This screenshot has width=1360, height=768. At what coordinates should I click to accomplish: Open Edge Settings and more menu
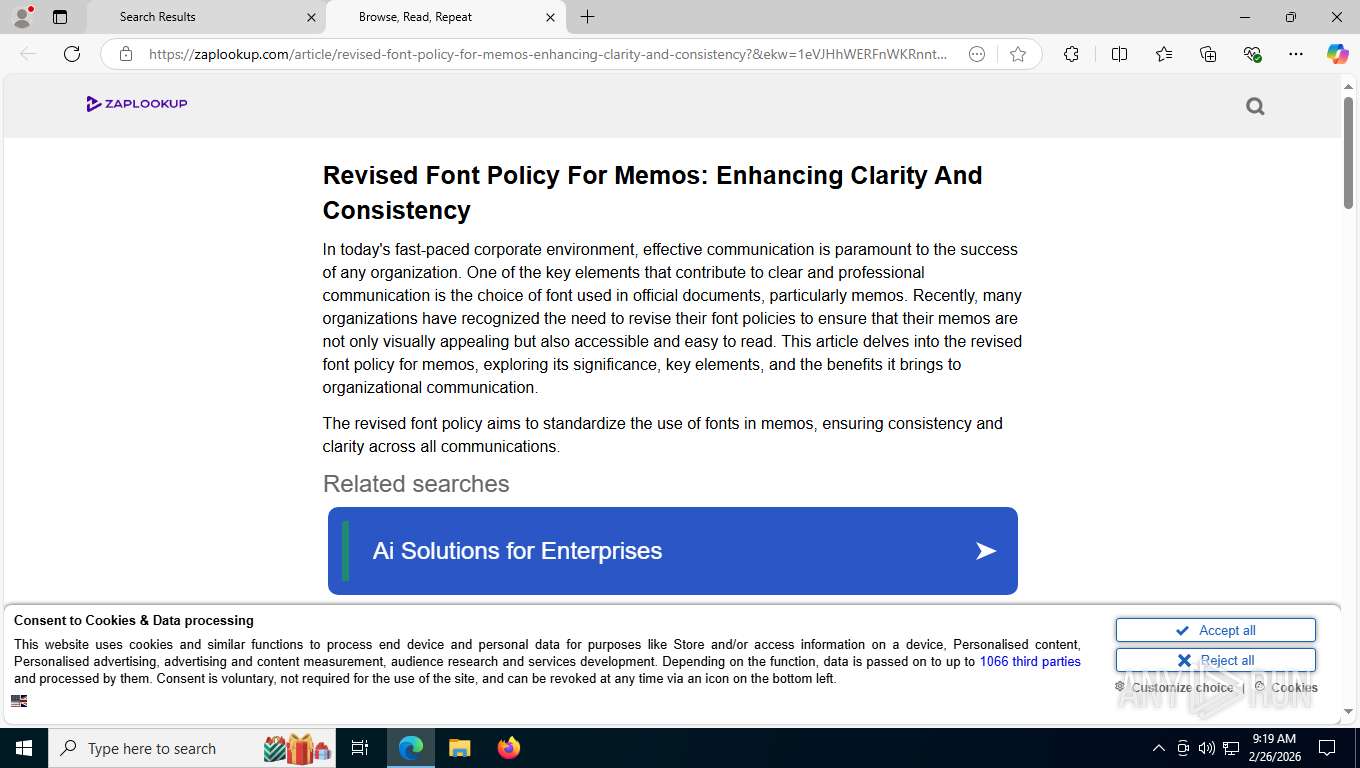click(1296, 54)
